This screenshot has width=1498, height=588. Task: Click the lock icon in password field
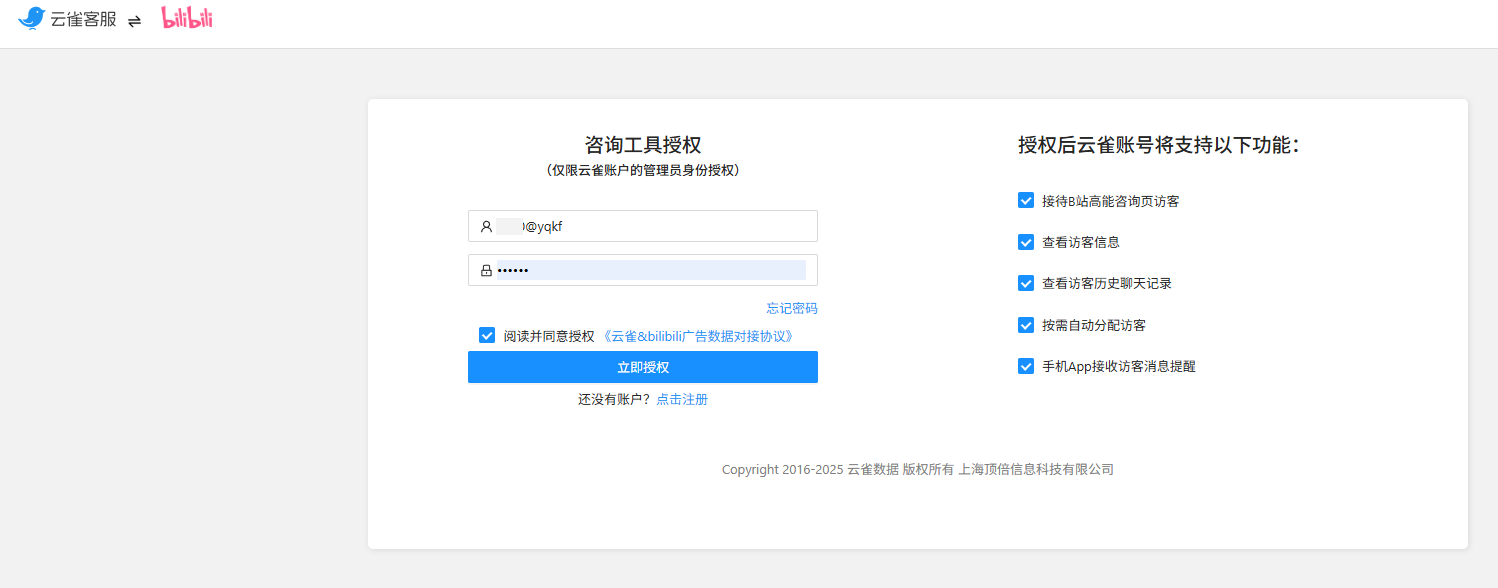tap(486, 270)
